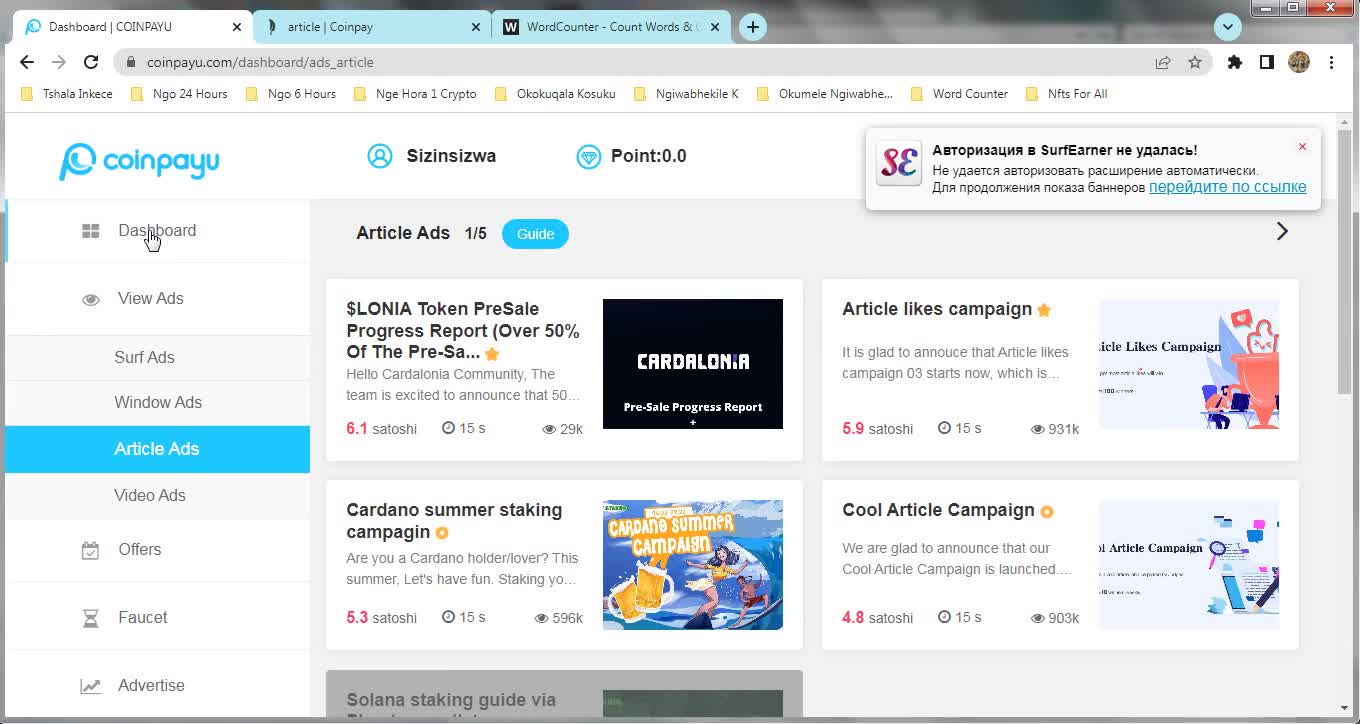Close the SurfEarner notification

pyautogui.click(x=1302, y=147)
